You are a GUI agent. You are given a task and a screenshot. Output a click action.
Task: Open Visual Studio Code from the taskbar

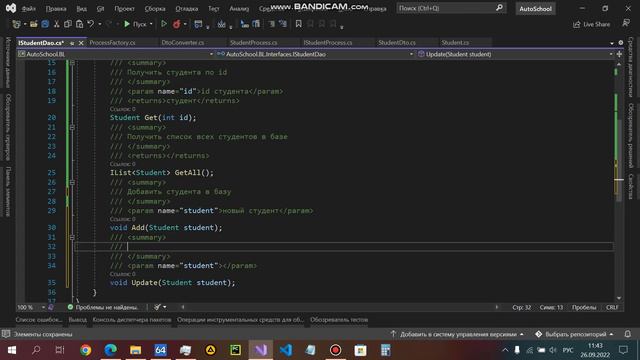tap(286, 350)
